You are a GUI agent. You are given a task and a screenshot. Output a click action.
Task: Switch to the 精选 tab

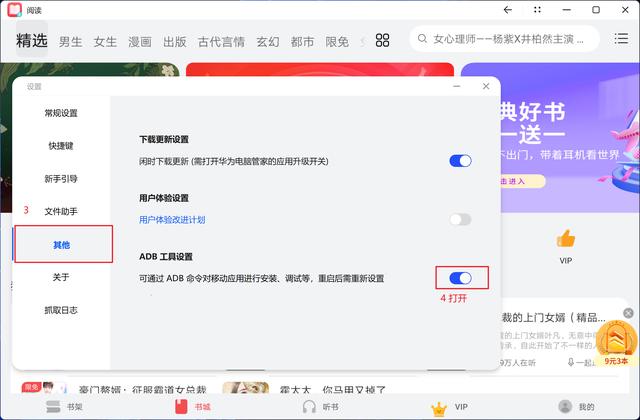coord(32,40)
